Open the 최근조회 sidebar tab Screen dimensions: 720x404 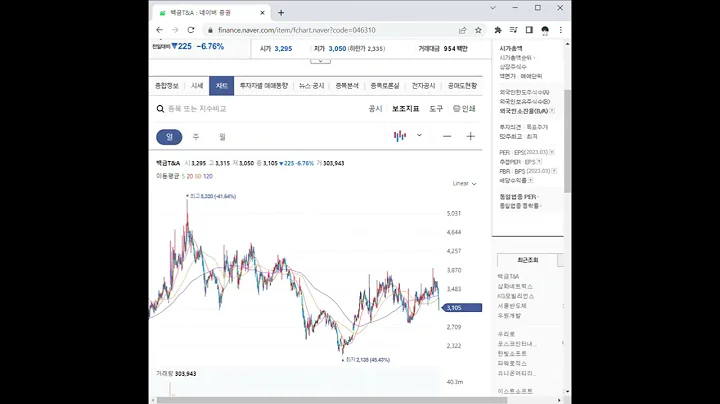527,260
